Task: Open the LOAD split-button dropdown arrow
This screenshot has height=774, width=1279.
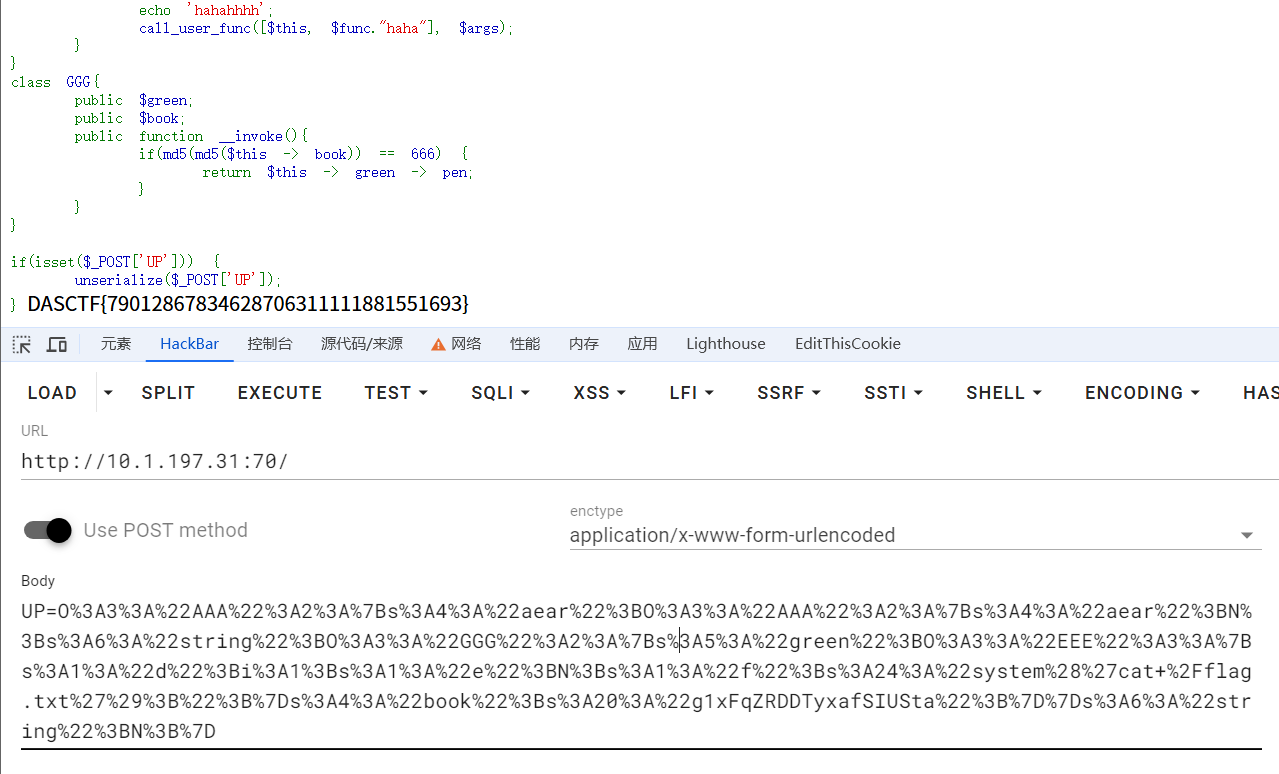Action: click(108, 393)
